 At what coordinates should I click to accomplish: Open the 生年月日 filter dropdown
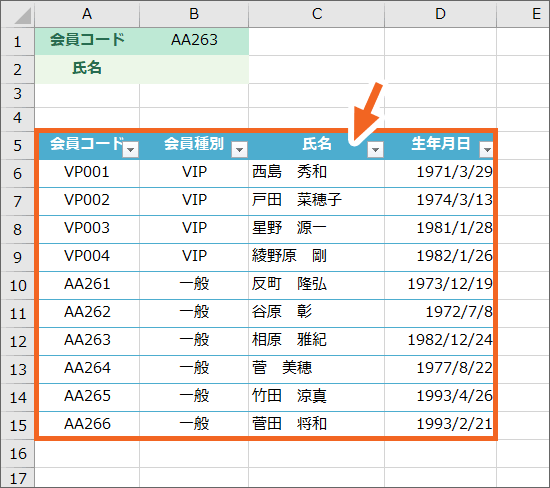tap(487, 150)
